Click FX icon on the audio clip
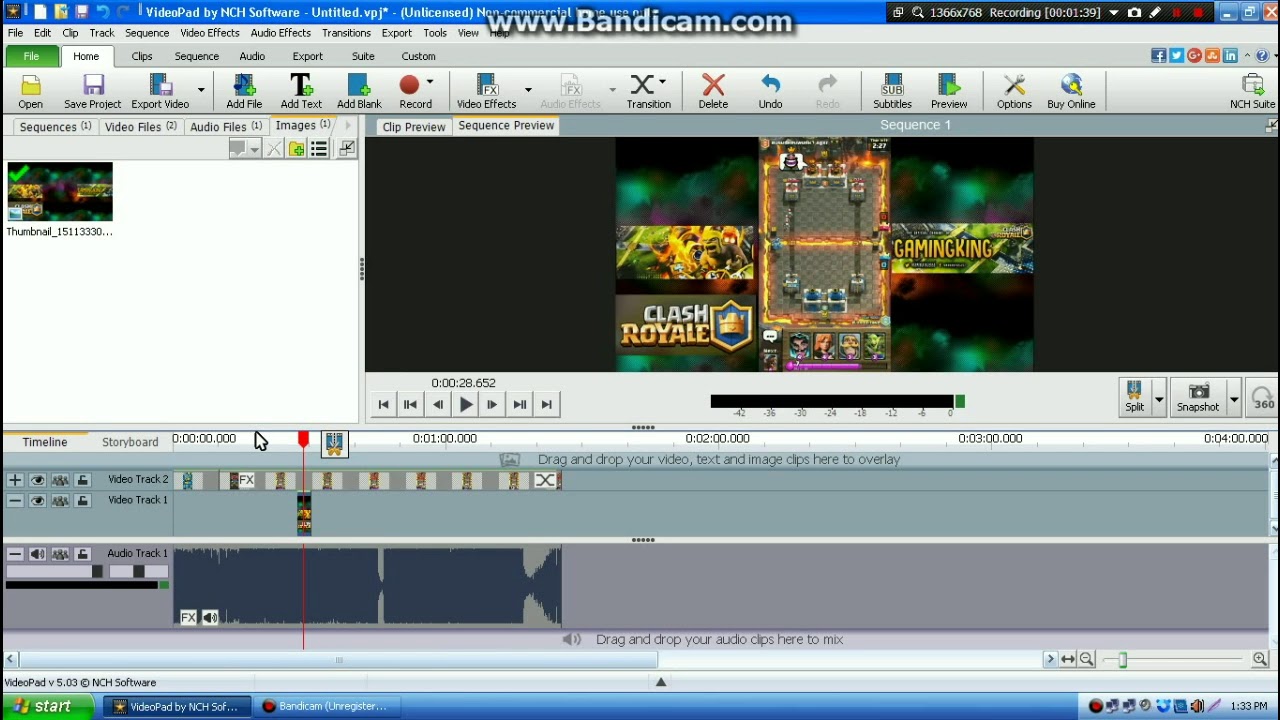Image resolution: width=1280 pixels, height=720 pixels. (188, 618)
